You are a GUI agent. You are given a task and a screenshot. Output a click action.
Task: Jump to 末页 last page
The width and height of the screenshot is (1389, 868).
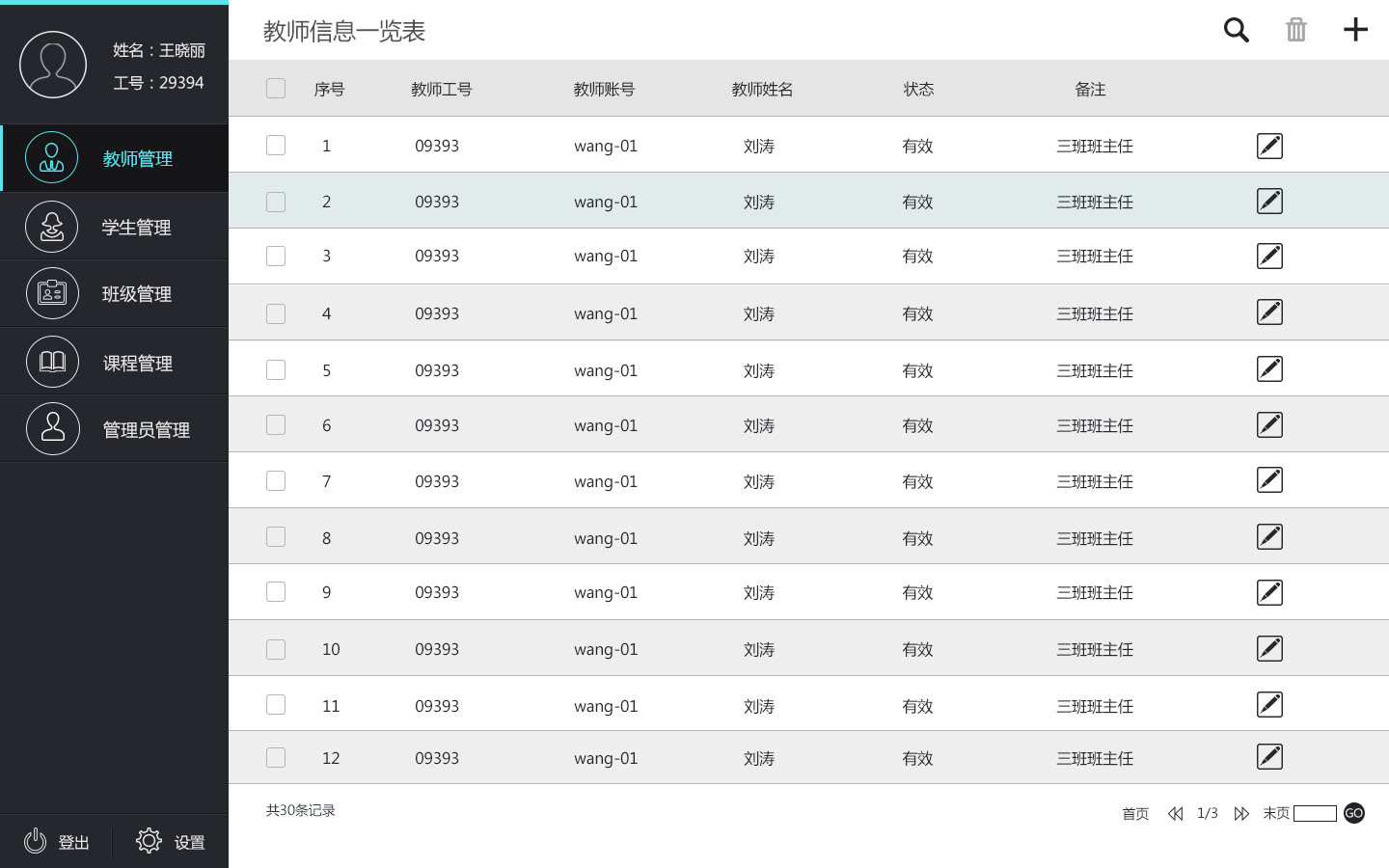coord(1276,813)
